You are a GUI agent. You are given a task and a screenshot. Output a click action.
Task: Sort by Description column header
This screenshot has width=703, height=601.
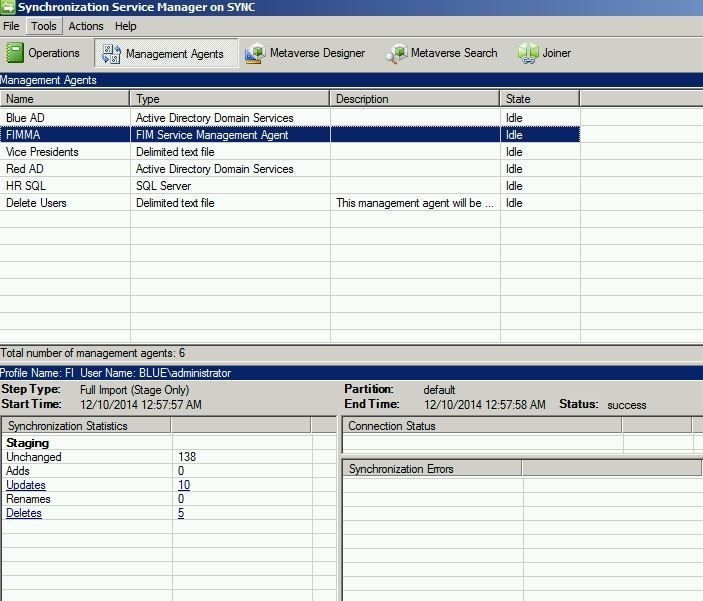tap(415, 99)
